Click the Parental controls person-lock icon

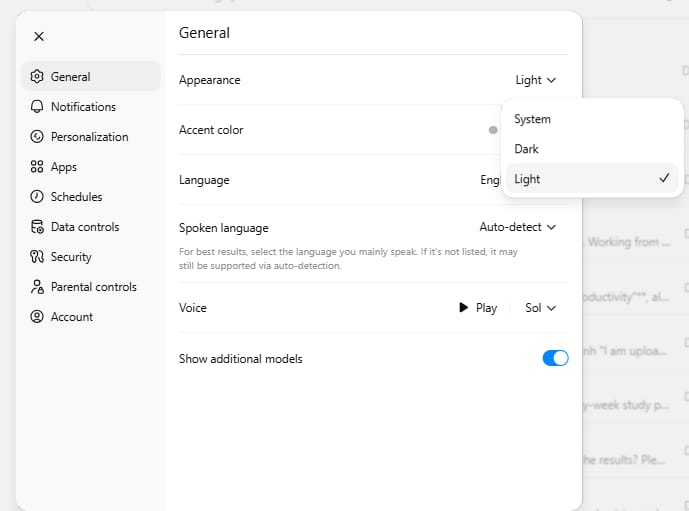37,287
